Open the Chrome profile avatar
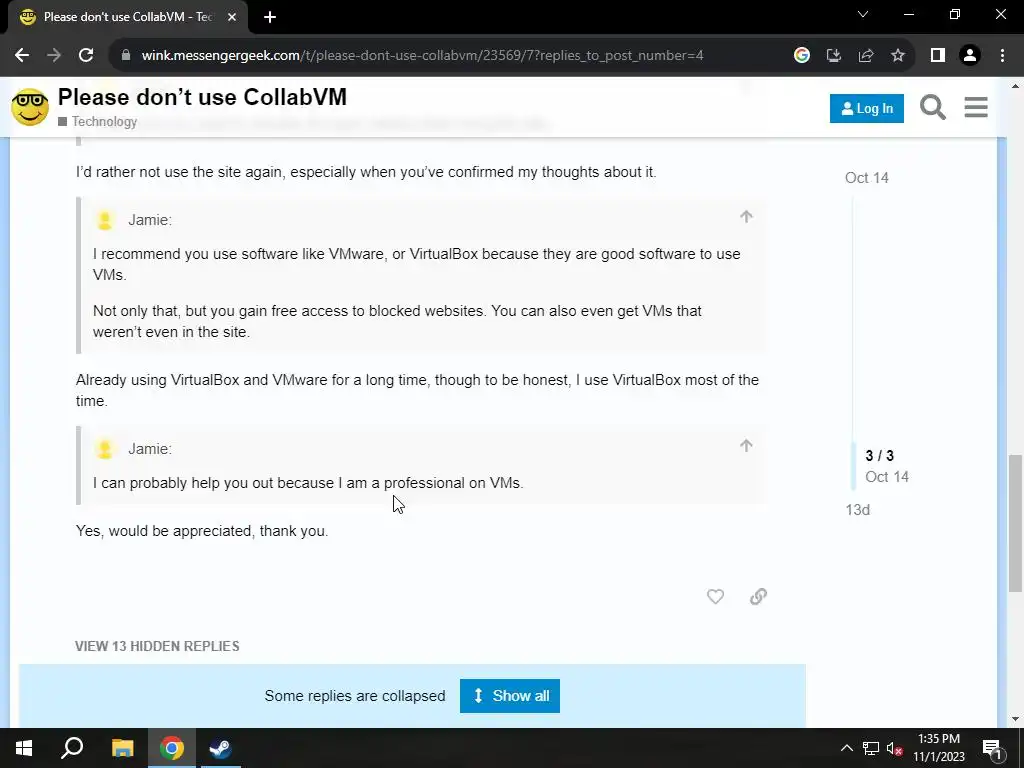 click(x=970, y=56)
